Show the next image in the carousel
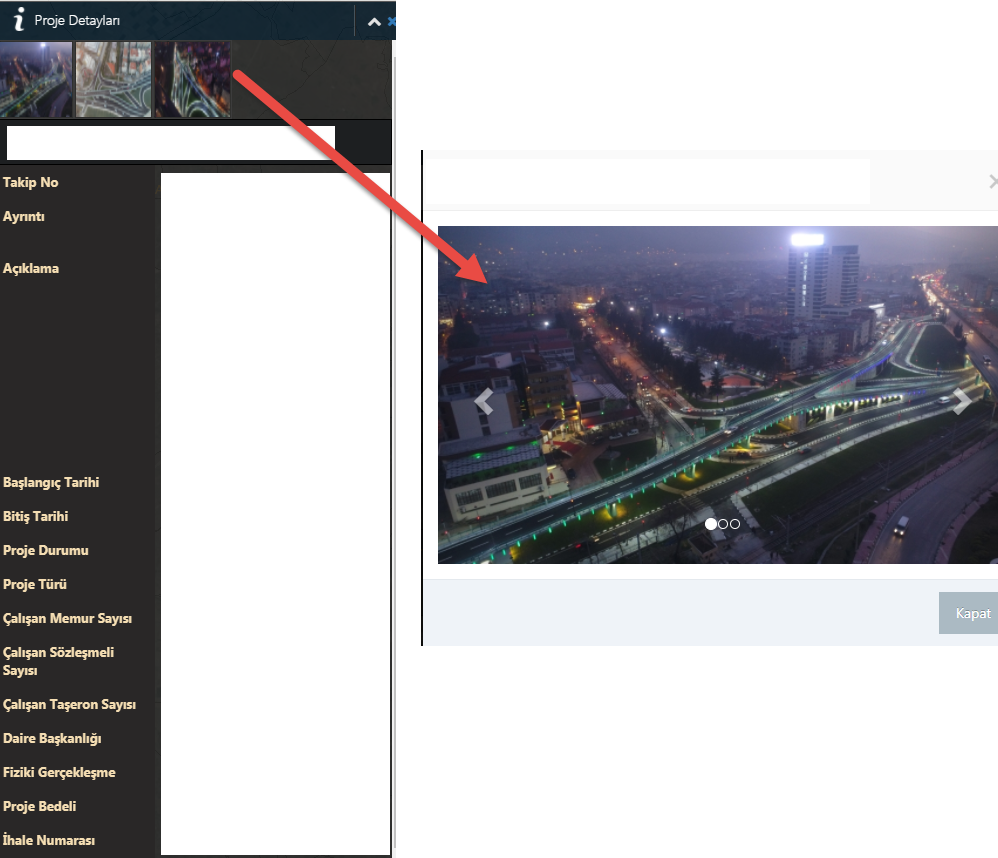 pos(961,402)
